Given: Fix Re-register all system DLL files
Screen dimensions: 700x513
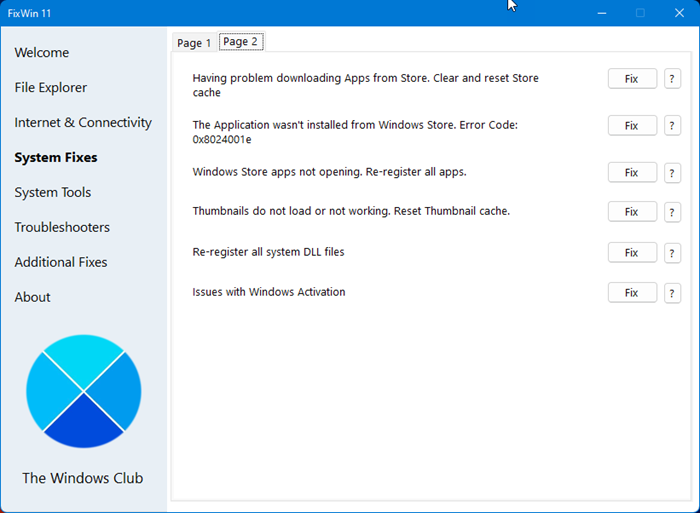Looking at the screenshot, I should click(632, 253).
